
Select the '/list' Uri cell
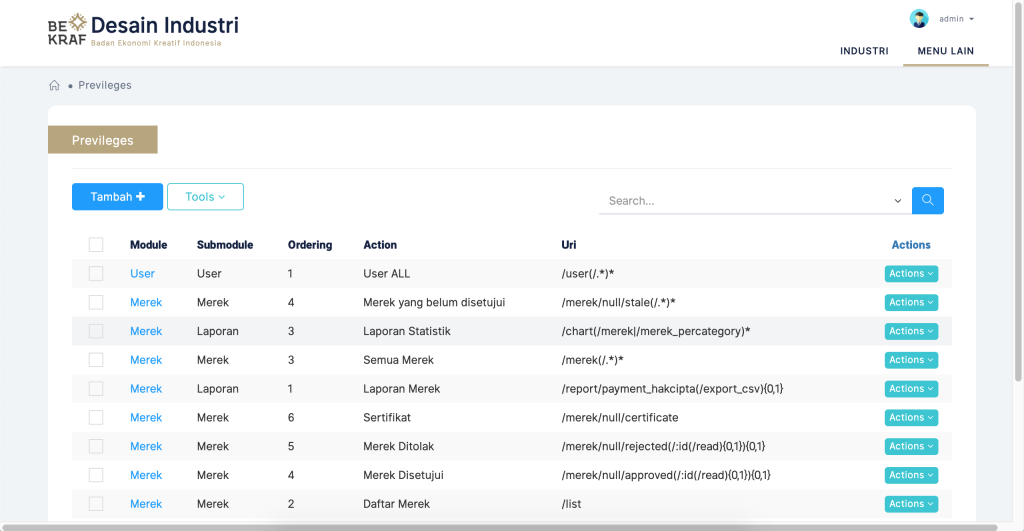[571, 504]
